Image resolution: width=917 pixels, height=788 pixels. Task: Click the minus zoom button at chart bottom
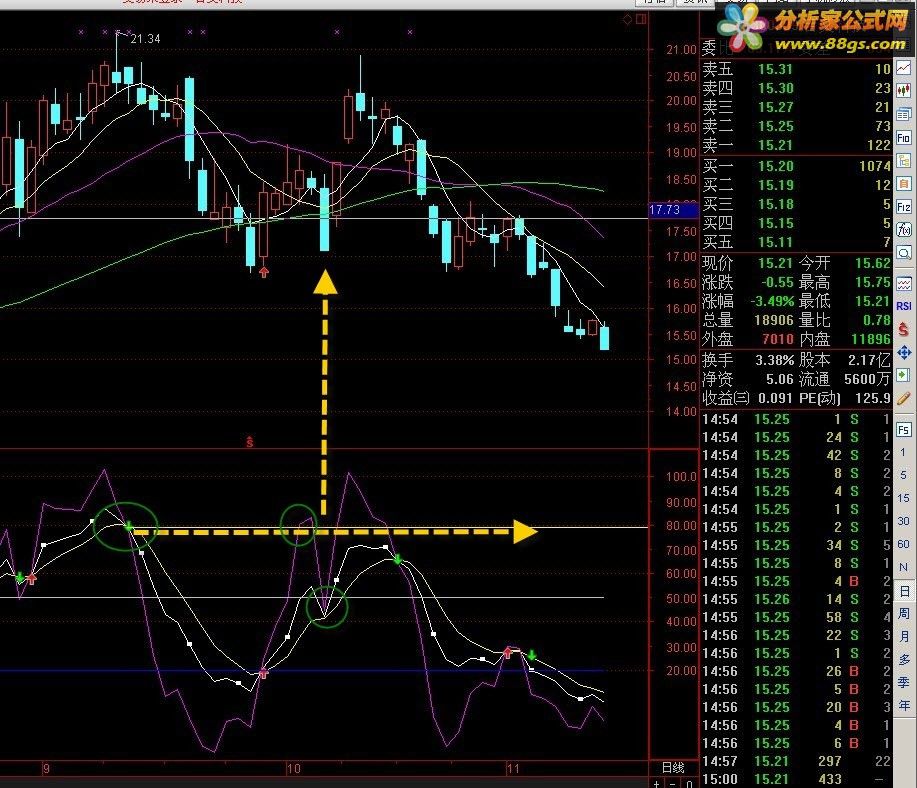coord(673,783)
